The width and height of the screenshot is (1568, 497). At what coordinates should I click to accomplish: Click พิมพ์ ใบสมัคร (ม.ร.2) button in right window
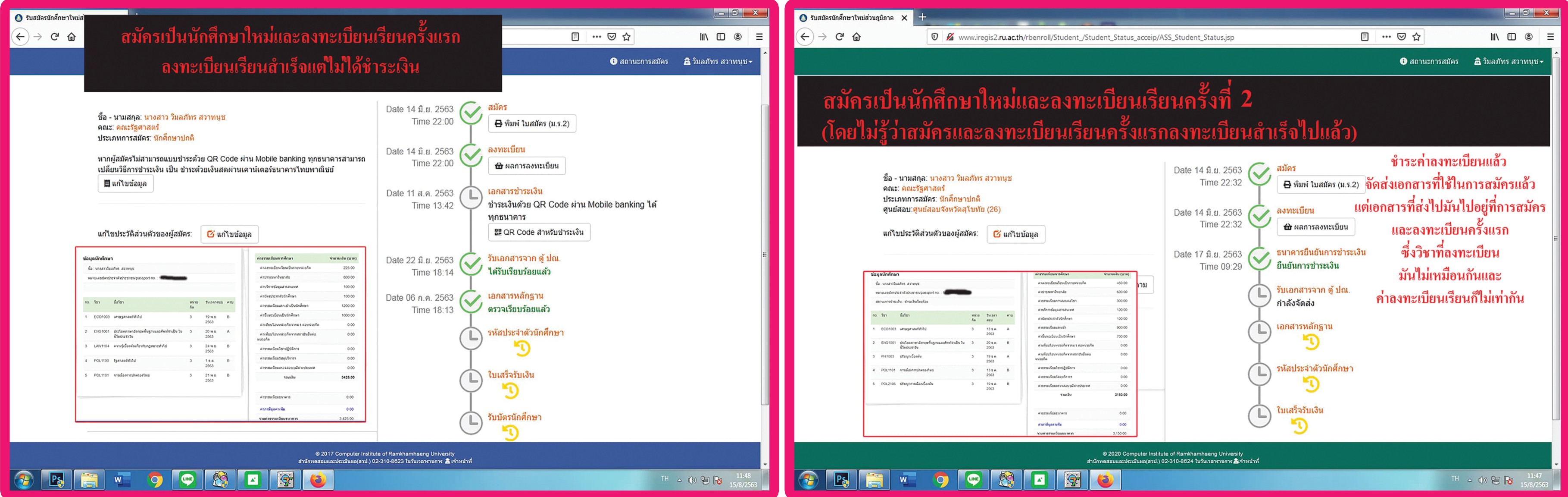(x=1321, y=185)
